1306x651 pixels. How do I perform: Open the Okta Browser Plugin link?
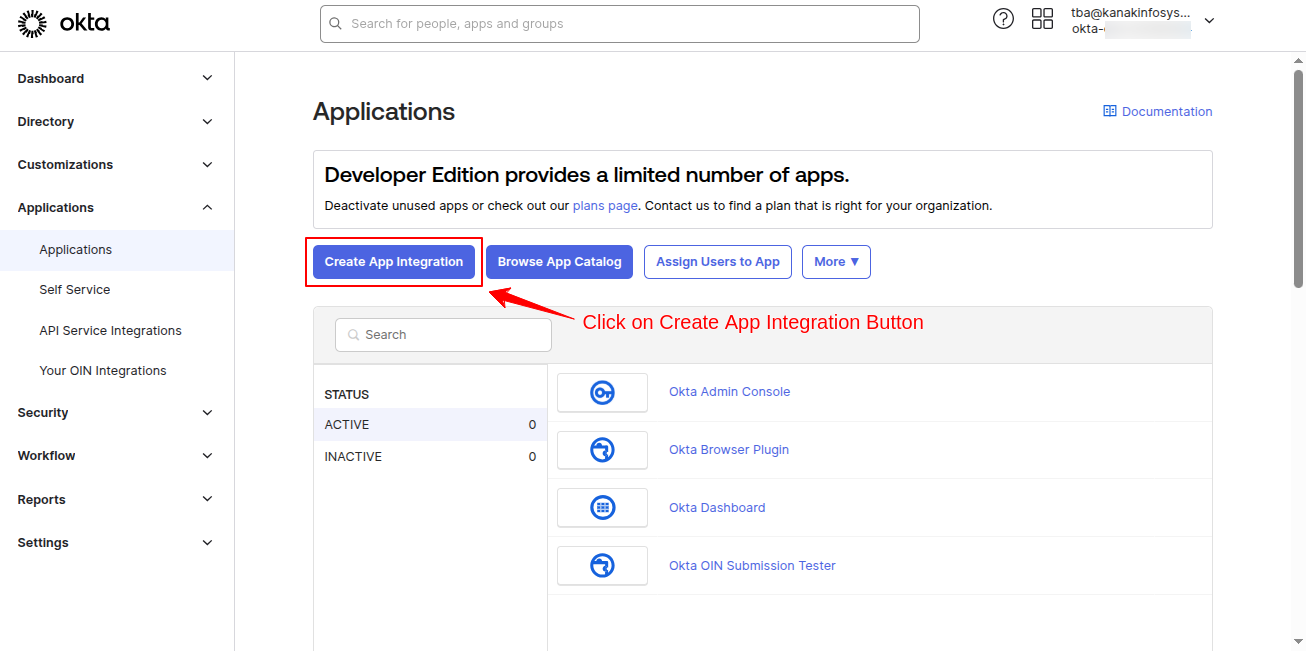729,450
